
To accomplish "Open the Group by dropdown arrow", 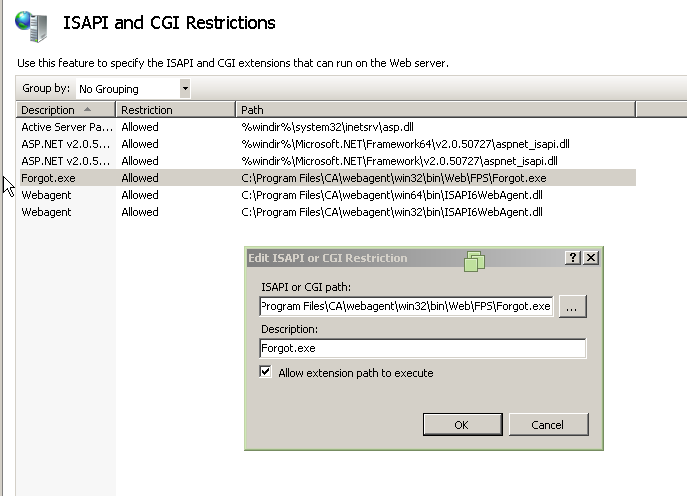I will pos(185,89).
